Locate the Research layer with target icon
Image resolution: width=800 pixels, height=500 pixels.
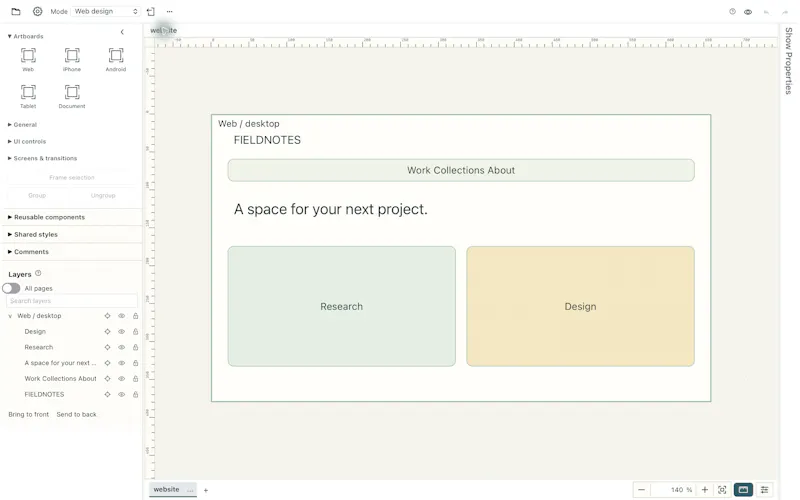(108, 347)
